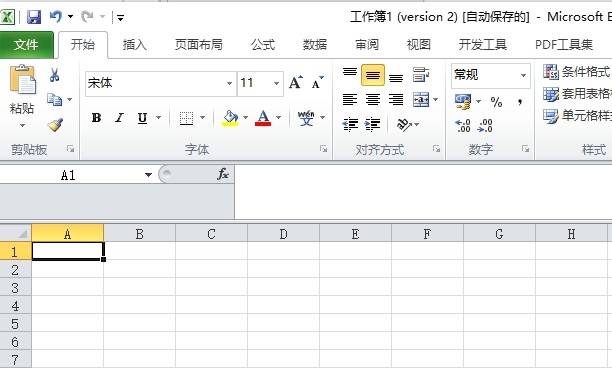Click the Format Painter brush icon

click(55, 125)
